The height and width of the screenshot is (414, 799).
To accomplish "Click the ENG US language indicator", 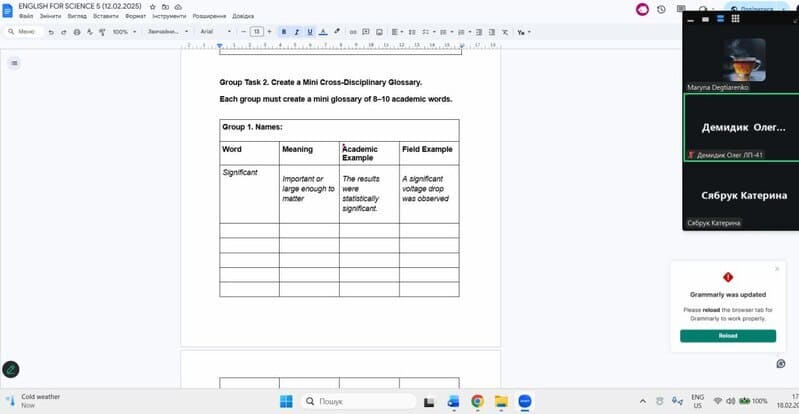I will 698,401.
